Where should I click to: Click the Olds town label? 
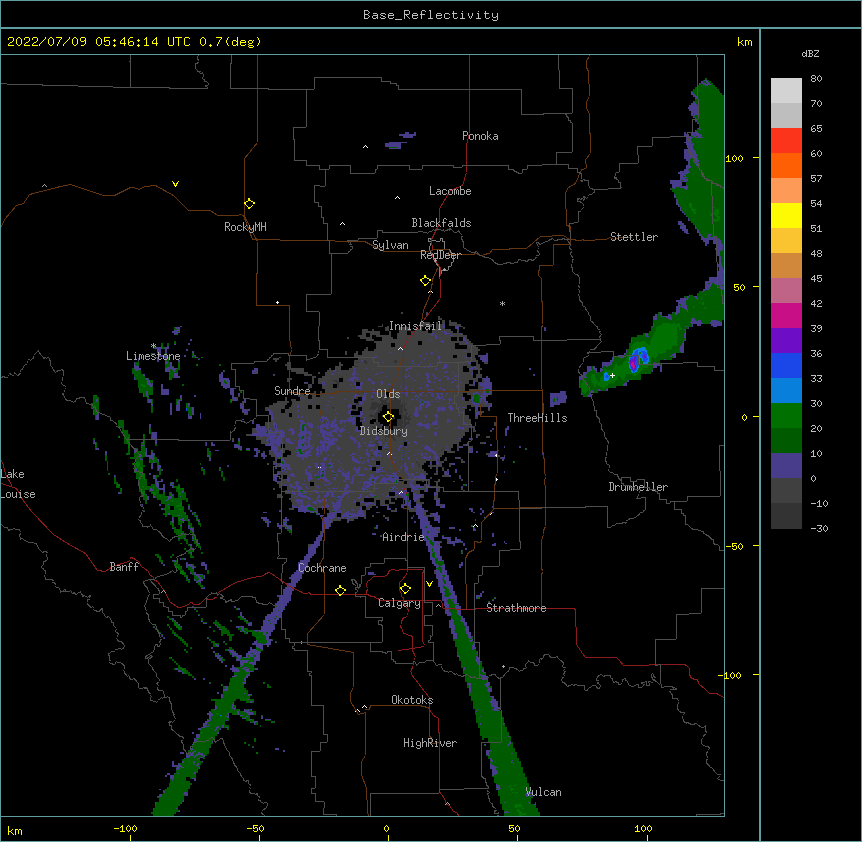point(388,394)
